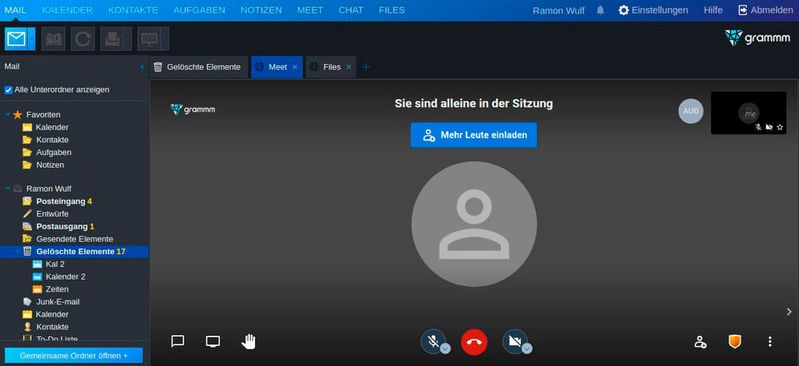The image size is (799, 366).
Task: Select the Gelöschte Elemente tab
Action: 198,67
